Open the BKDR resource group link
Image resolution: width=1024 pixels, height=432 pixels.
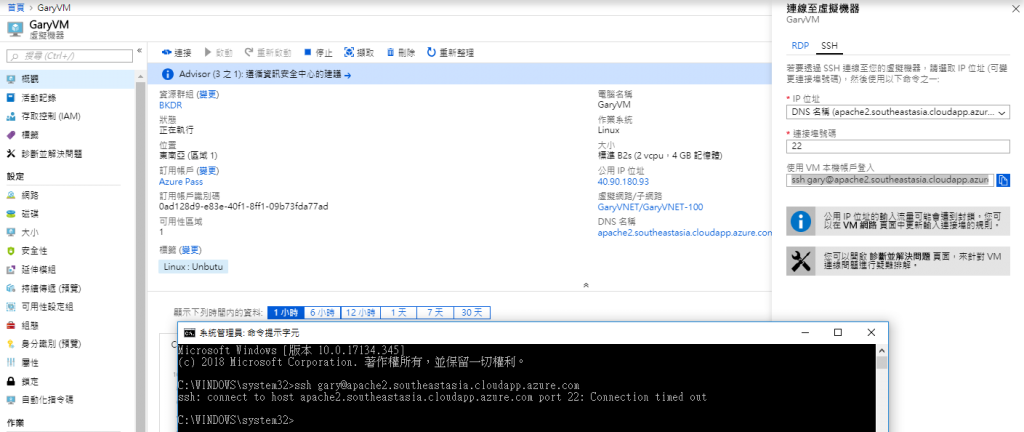[170, 104]
